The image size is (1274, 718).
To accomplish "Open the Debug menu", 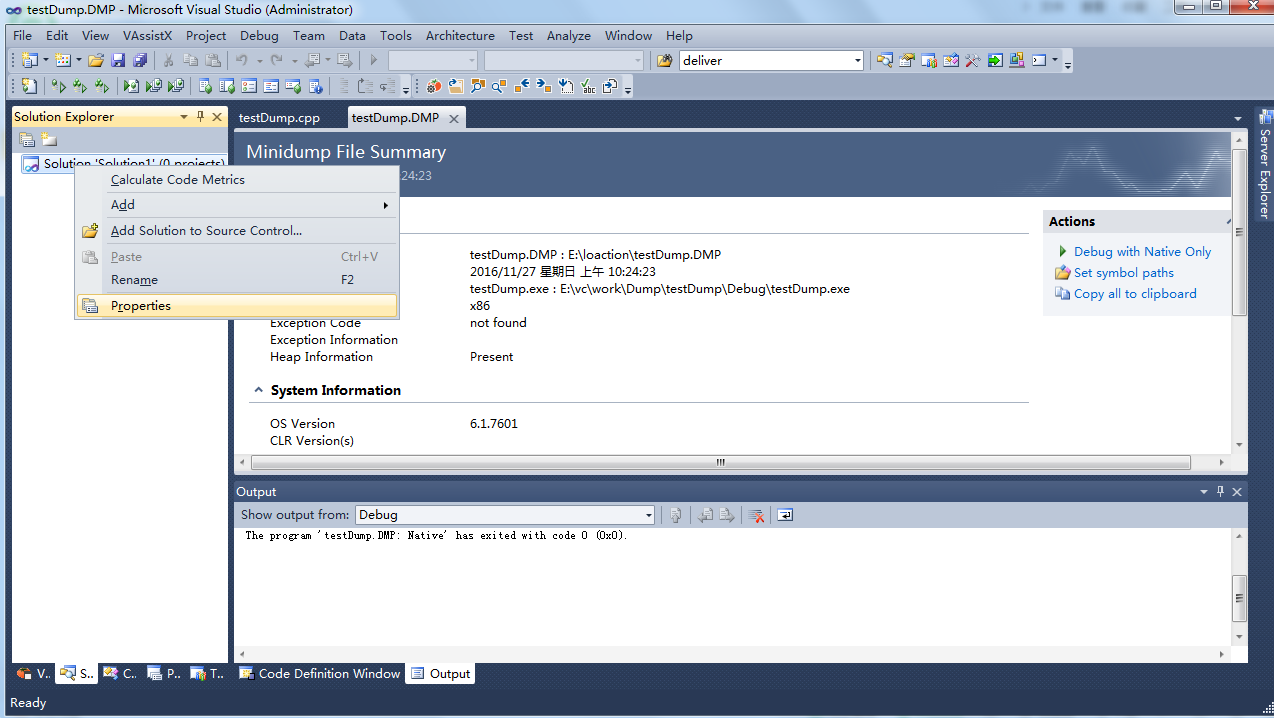I will coord(260,35).
